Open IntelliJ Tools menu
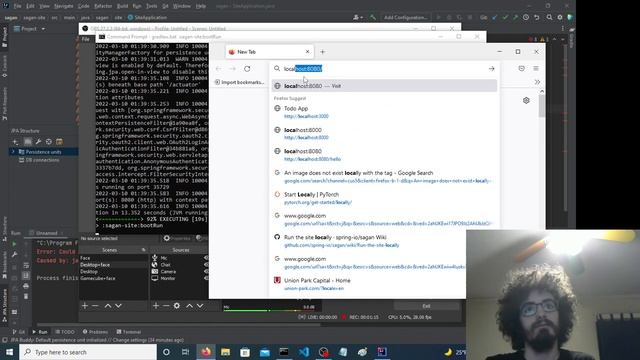 click(151, 6)
